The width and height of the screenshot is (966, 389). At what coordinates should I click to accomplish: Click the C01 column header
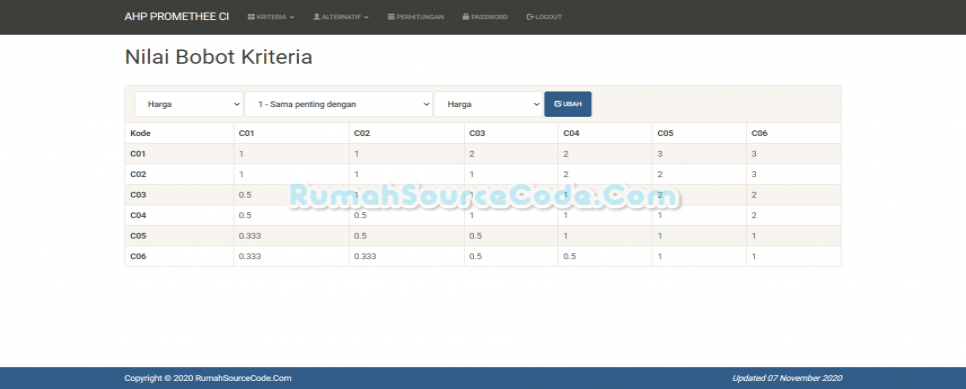click(247, 133)
